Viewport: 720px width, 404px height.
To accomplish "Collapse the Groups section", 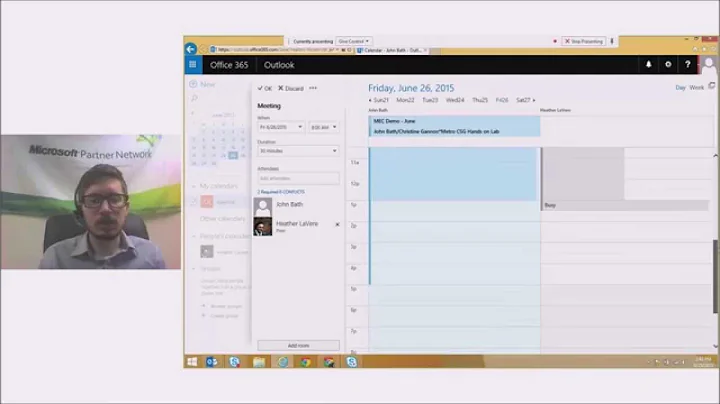I will pyautogui.click(x=194, y=269).
